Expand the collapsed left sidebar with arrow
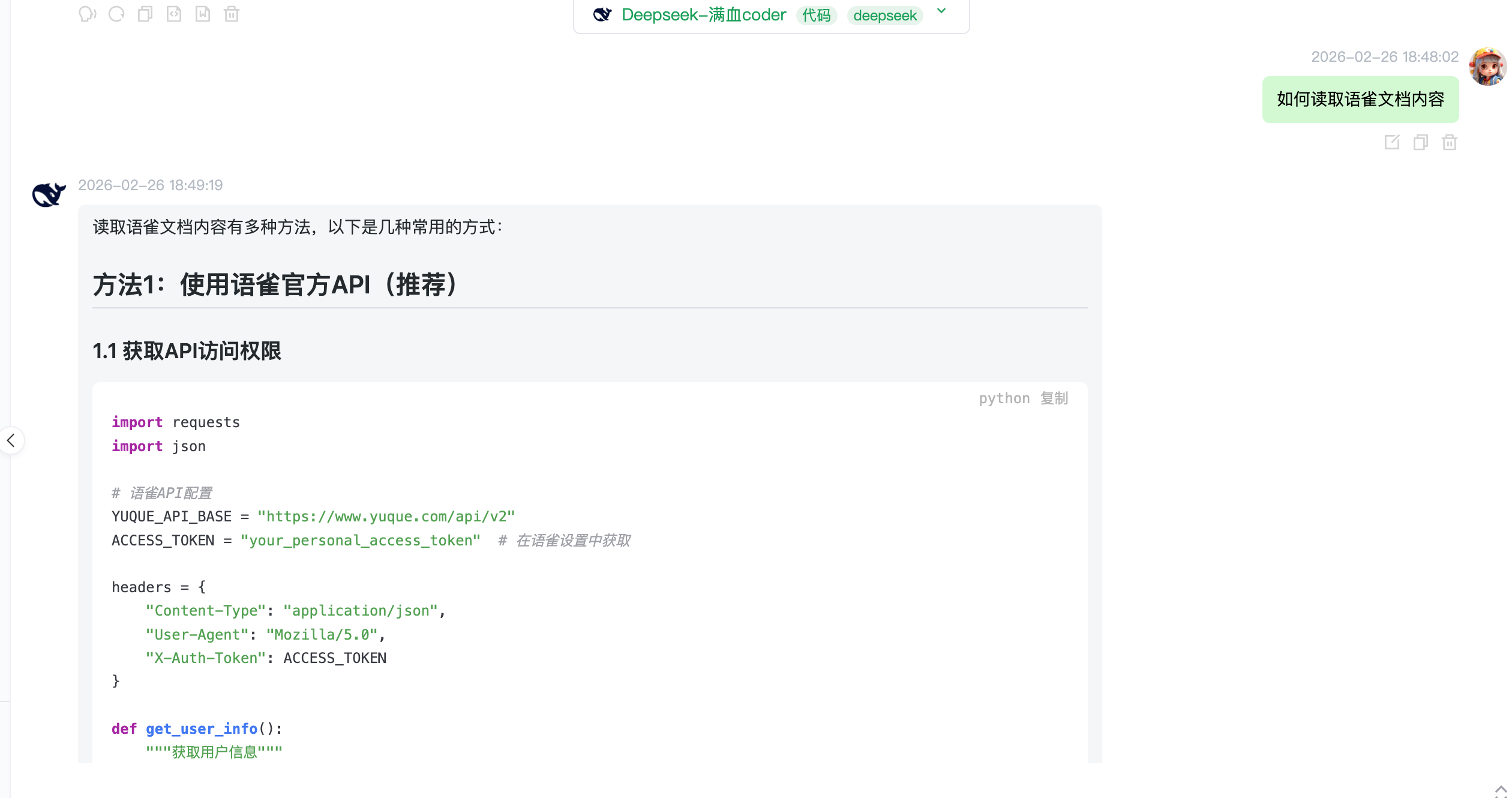Screen dimensions: 1512x798 pos(11,440)
